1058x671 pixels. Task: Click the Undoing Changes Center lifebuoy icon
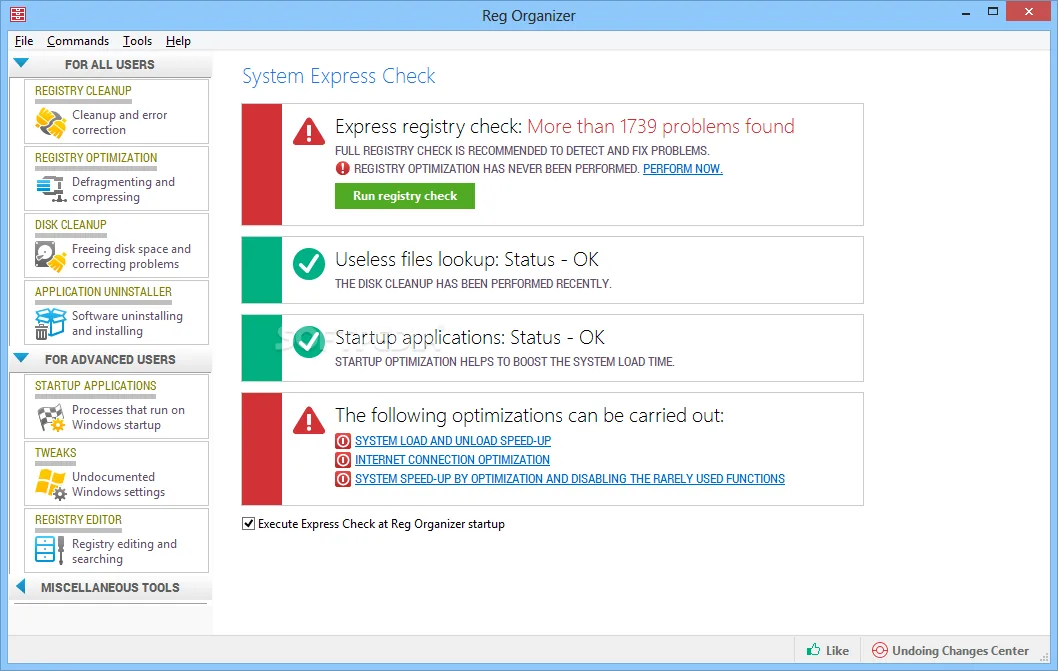click(x=880, y=650)
